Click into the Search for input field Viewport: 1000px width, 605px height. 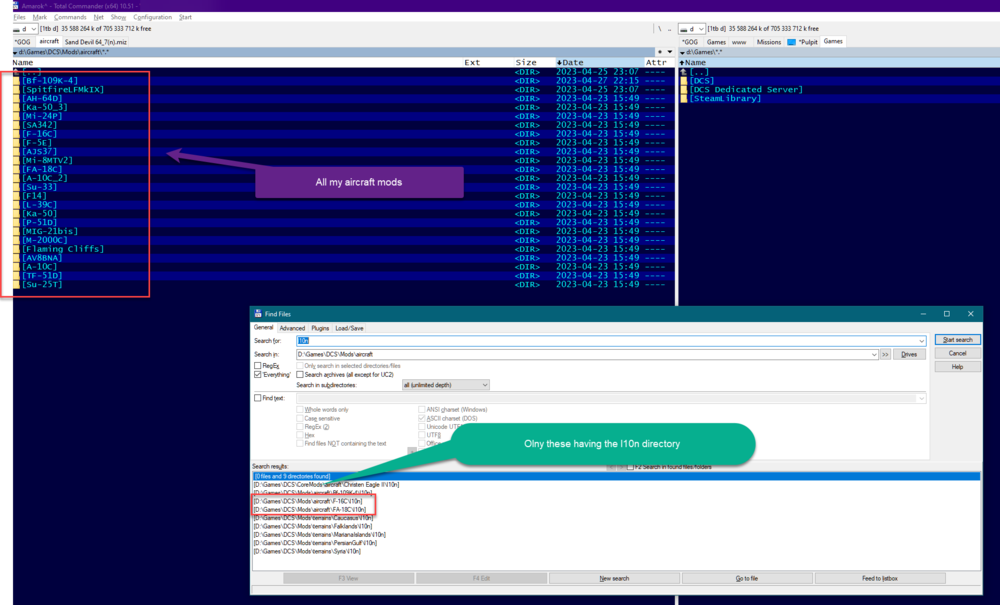(606, 341)
